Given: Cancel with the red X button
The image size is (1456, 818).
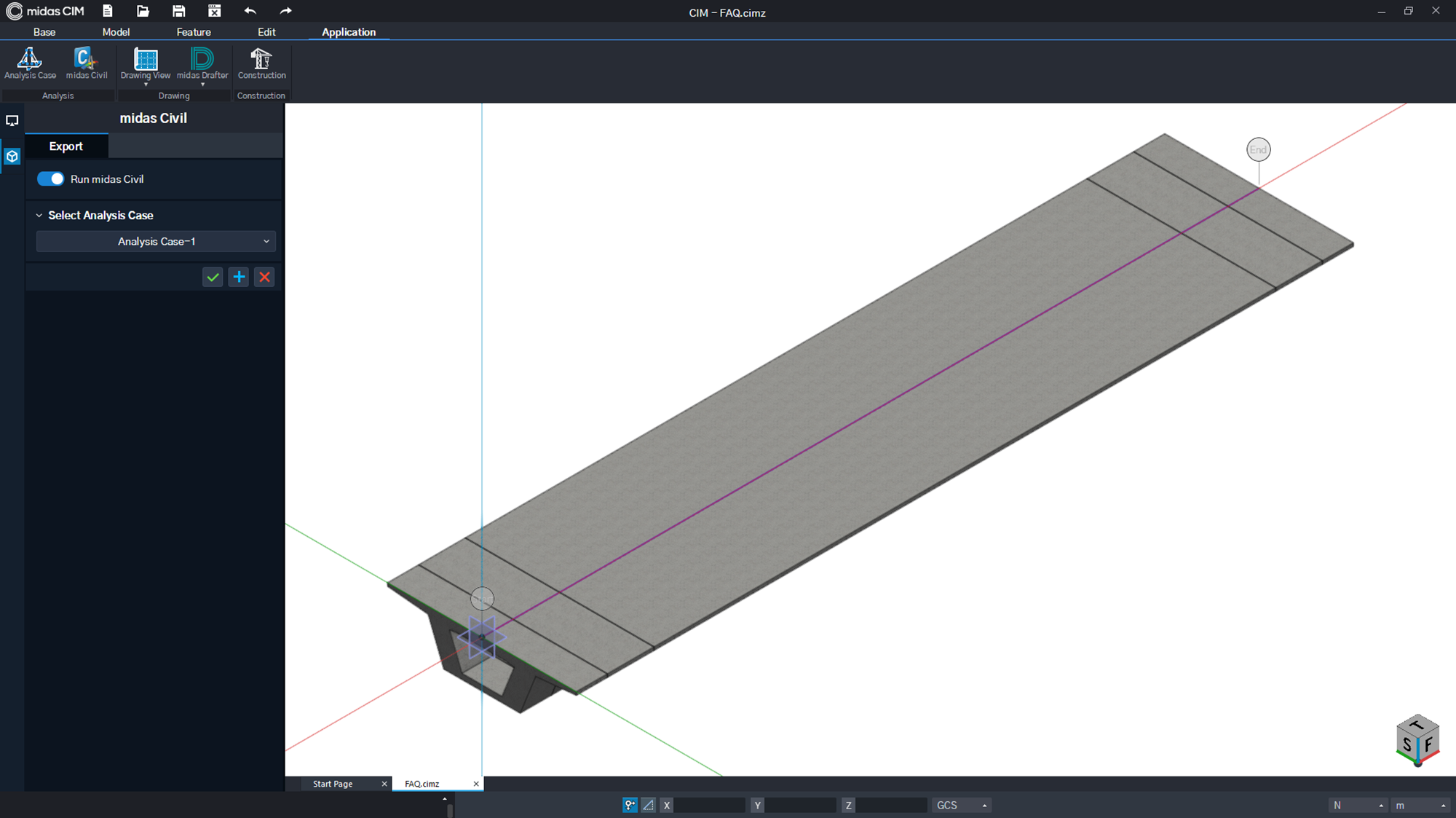Looking at the screenshot, I should pyautogui.click(x=264, y=277).
